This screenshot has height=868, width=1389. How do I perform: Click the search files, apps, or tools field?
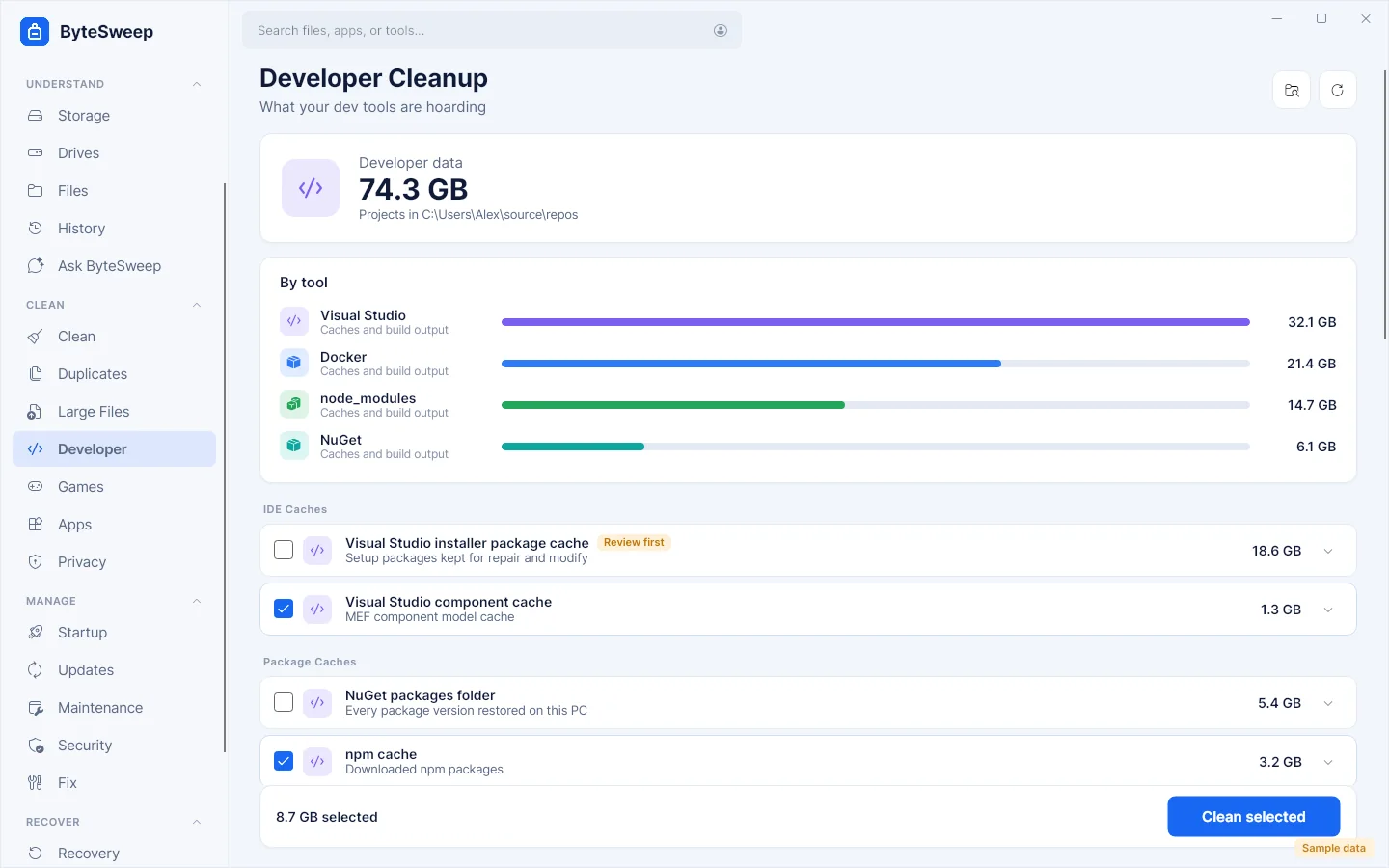click(492, 31)
